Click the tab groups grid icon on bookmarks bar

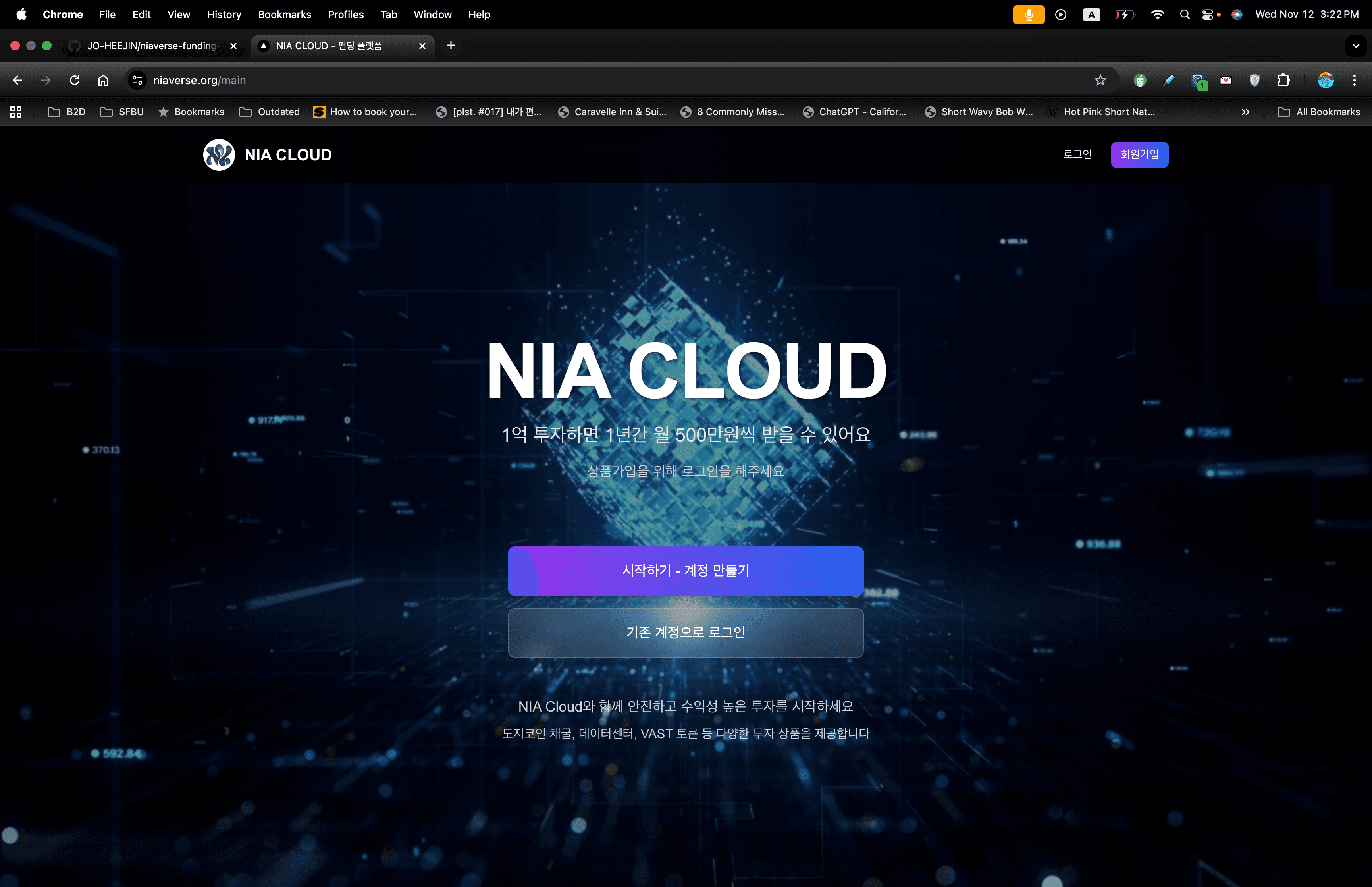coord(15,111)
